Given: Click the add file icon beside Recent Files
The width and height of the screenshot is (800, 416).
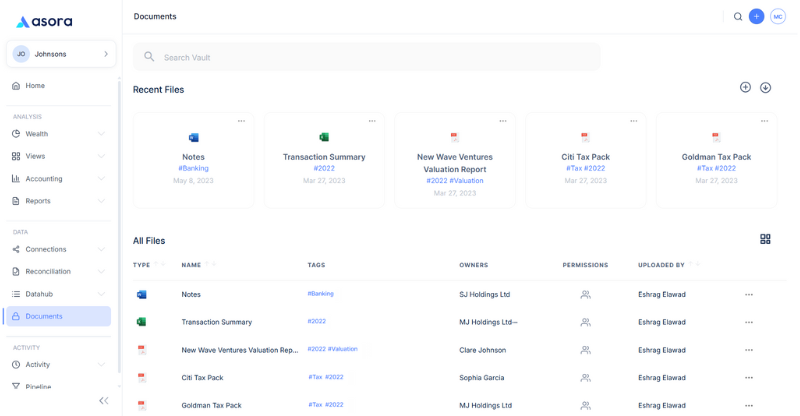Looking at the screenshot, I should point(745,87).
